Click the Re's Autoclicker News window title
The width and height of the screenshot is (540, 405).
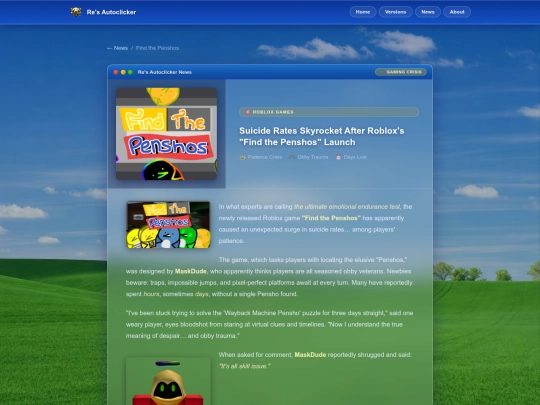click(165, 72)
